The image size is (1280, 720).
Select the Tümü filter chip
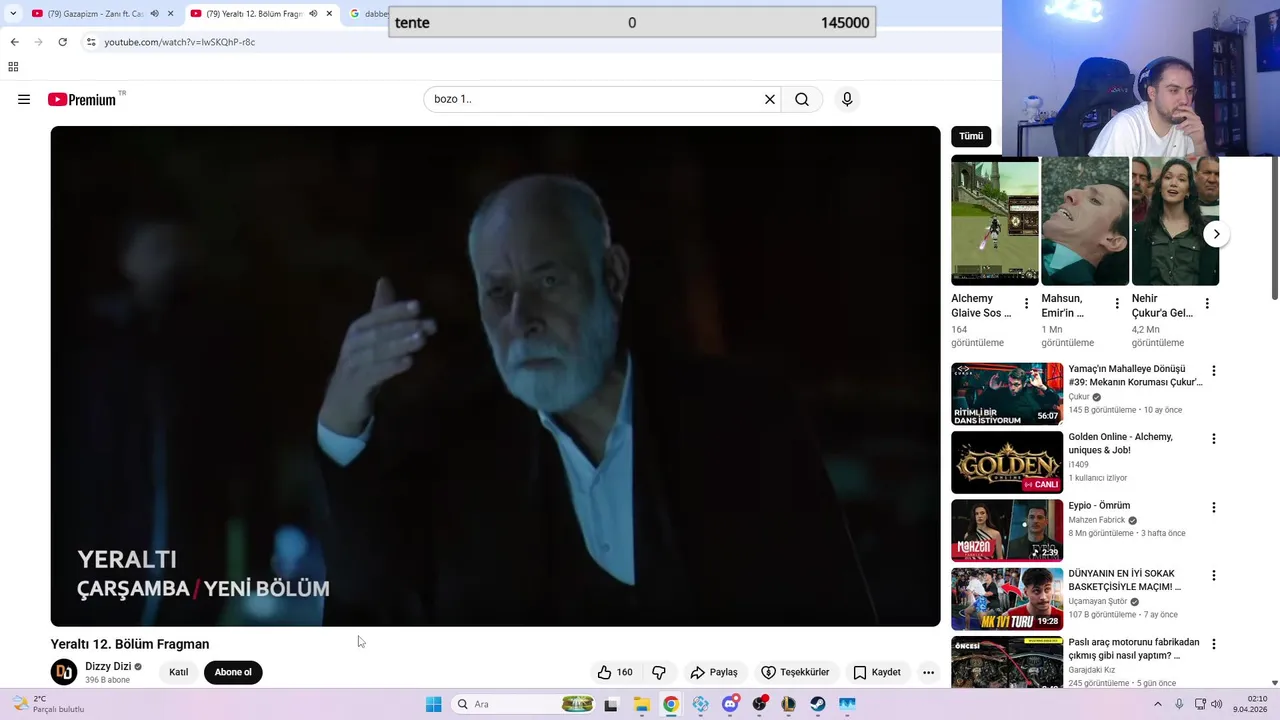tap(971, 136)
